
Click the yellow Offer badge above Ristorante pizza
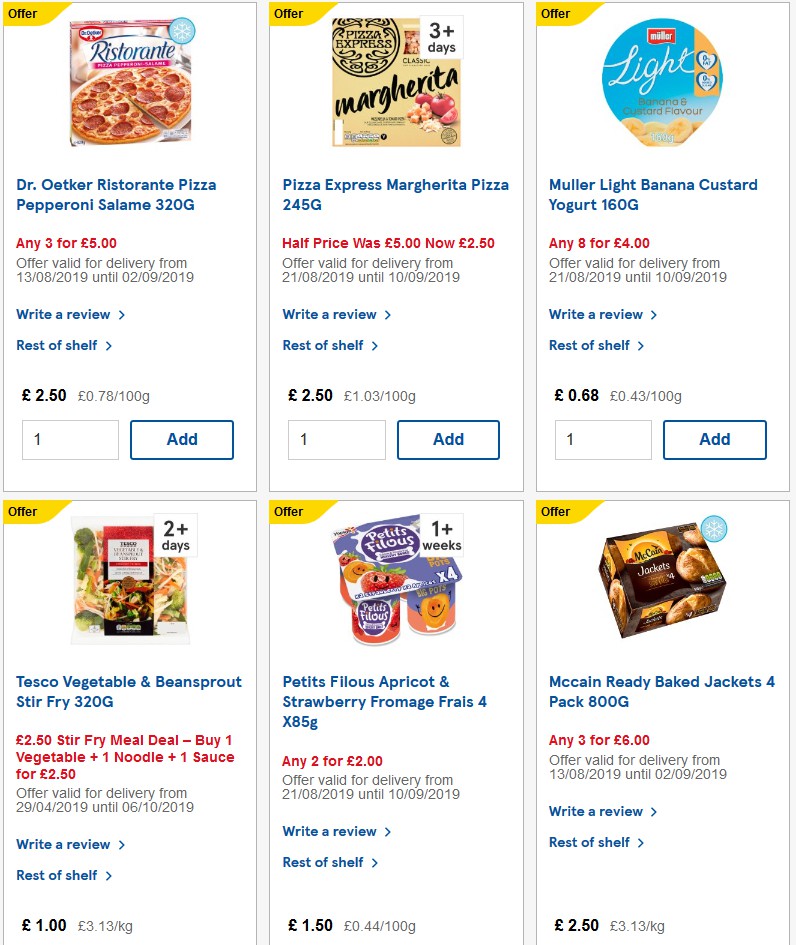pyautogui.click(x=21, y=14)
